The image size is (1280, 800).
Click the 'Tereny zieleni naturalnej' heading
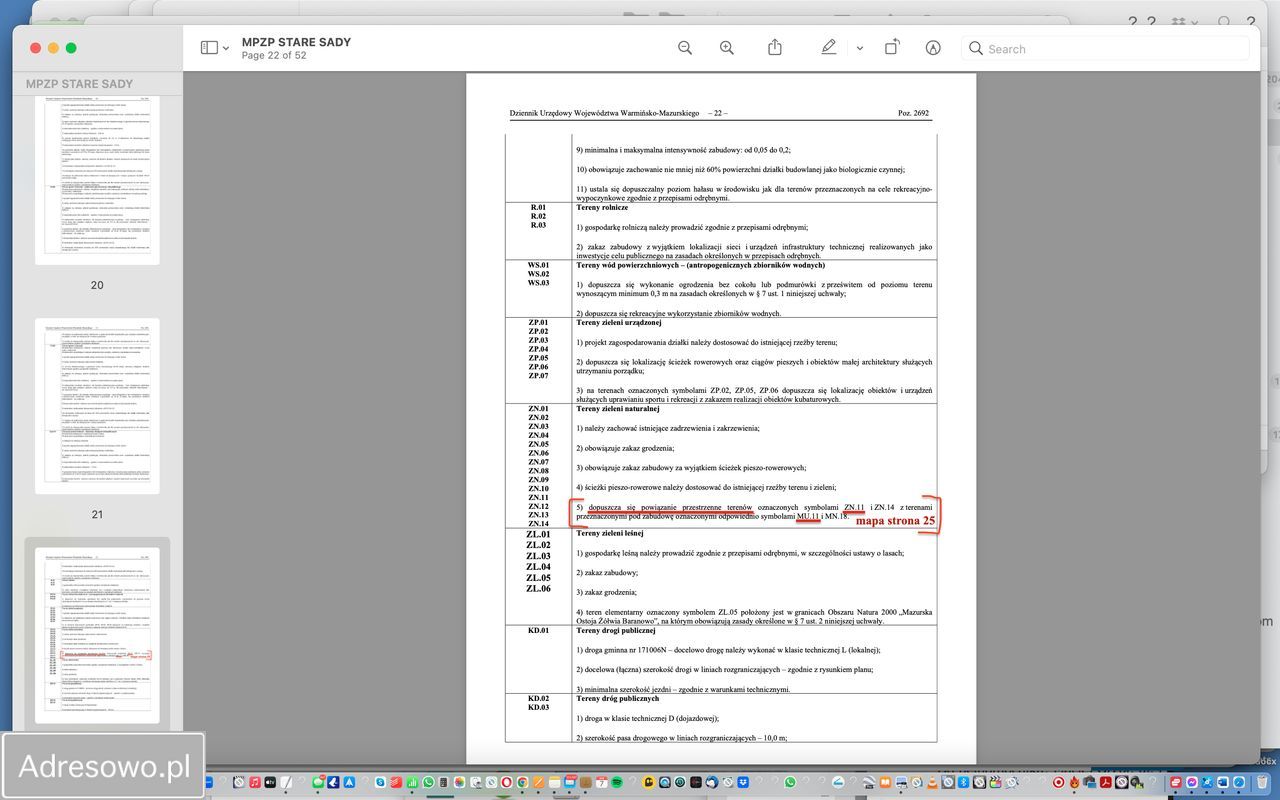coord(618,409)
